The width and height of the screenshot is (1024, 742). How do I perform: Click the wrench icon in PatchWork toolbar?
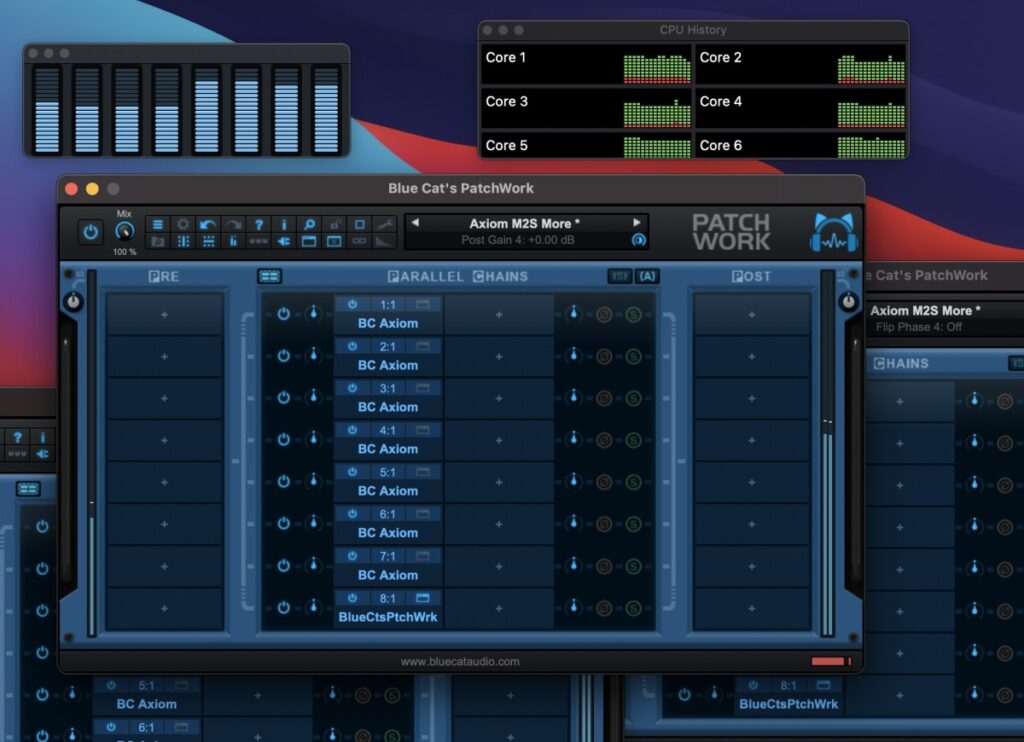[385, 224]
